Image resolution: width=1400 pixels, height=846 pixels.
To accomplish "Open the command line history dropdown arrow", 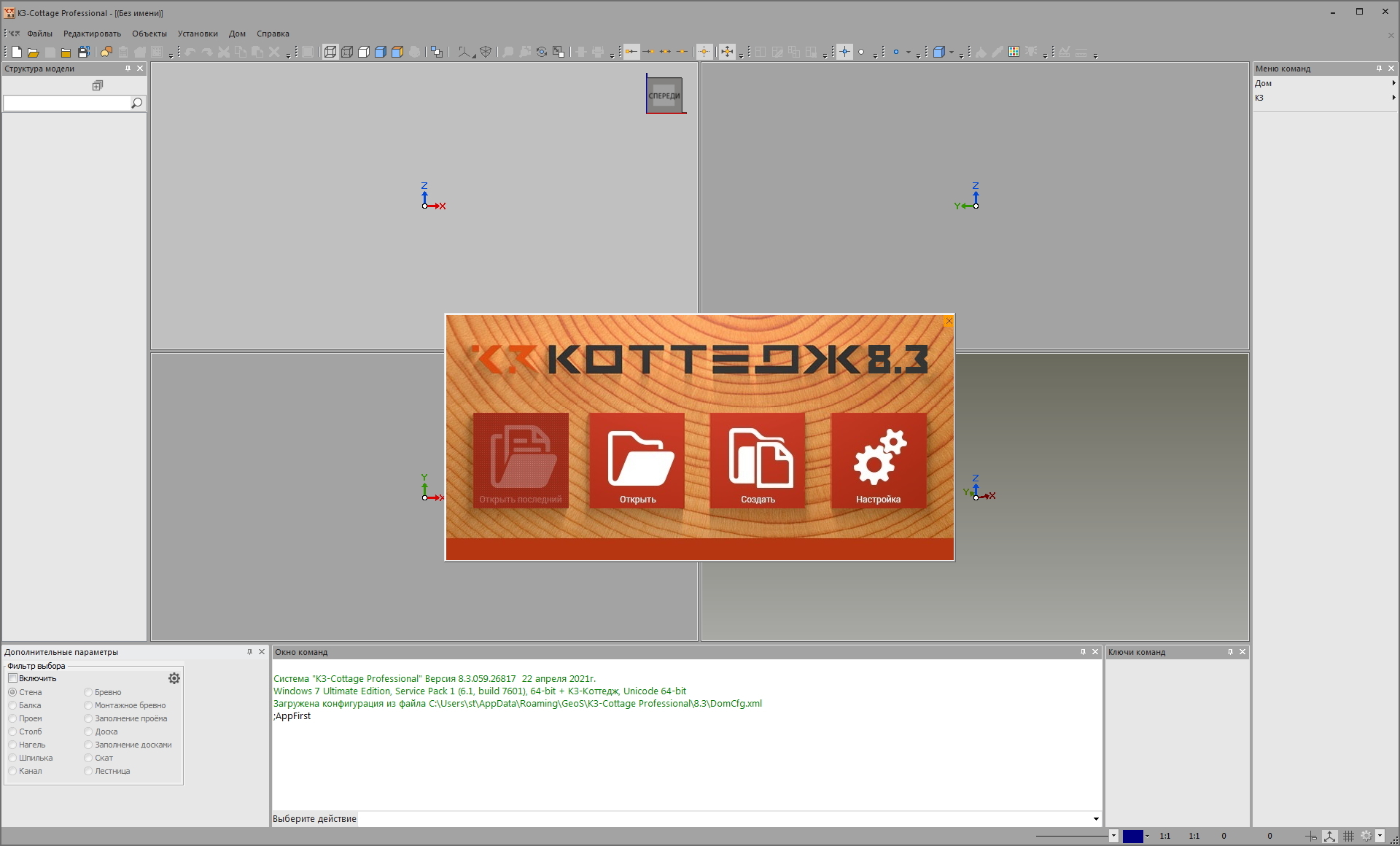I will coord(1095,819).
